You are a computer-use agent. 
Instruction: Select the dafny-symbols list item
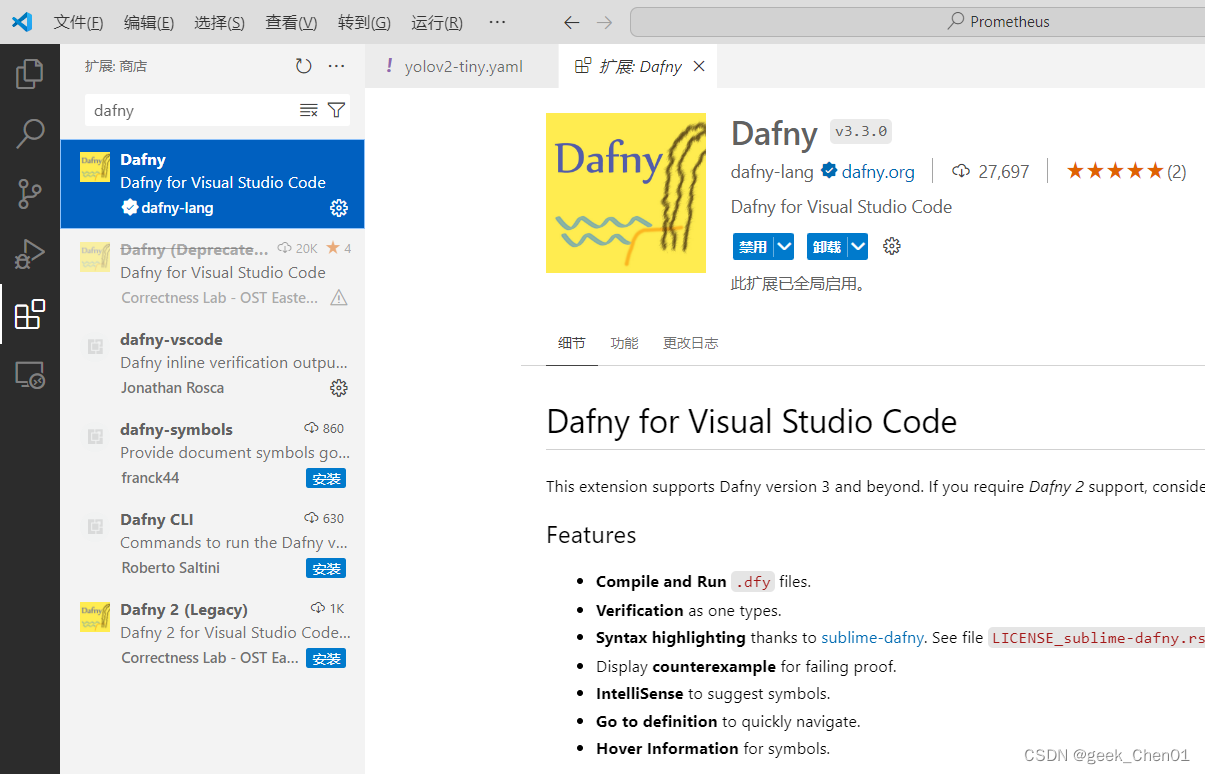(212, 454)
